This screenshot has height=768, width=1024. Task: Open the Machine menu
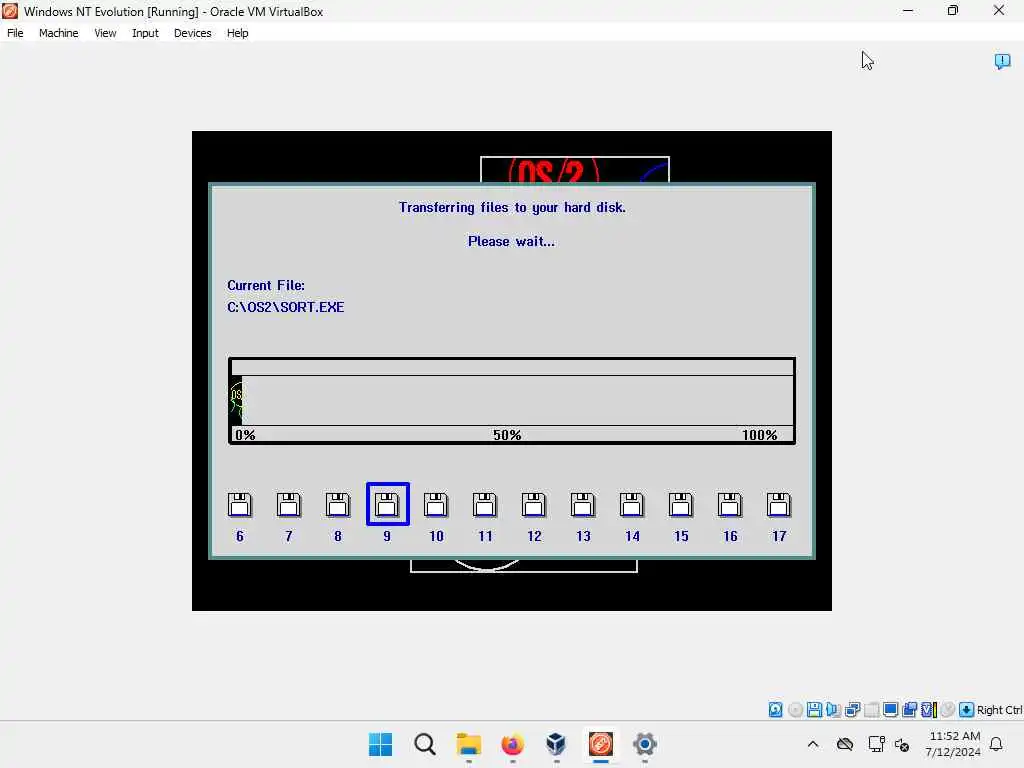click(58, 33)
